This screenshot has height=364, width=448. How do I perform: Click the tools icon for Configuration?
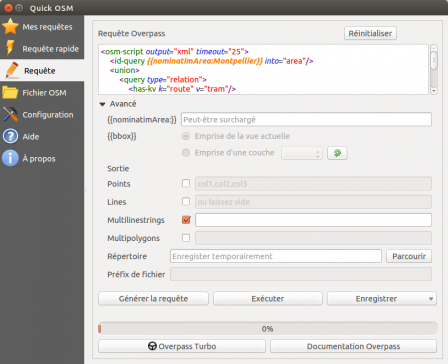coord(10,114)
